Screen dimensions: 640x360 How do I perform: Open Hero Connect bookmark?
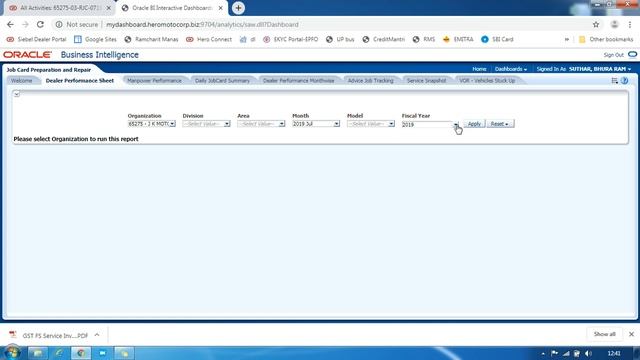point(209,39)
